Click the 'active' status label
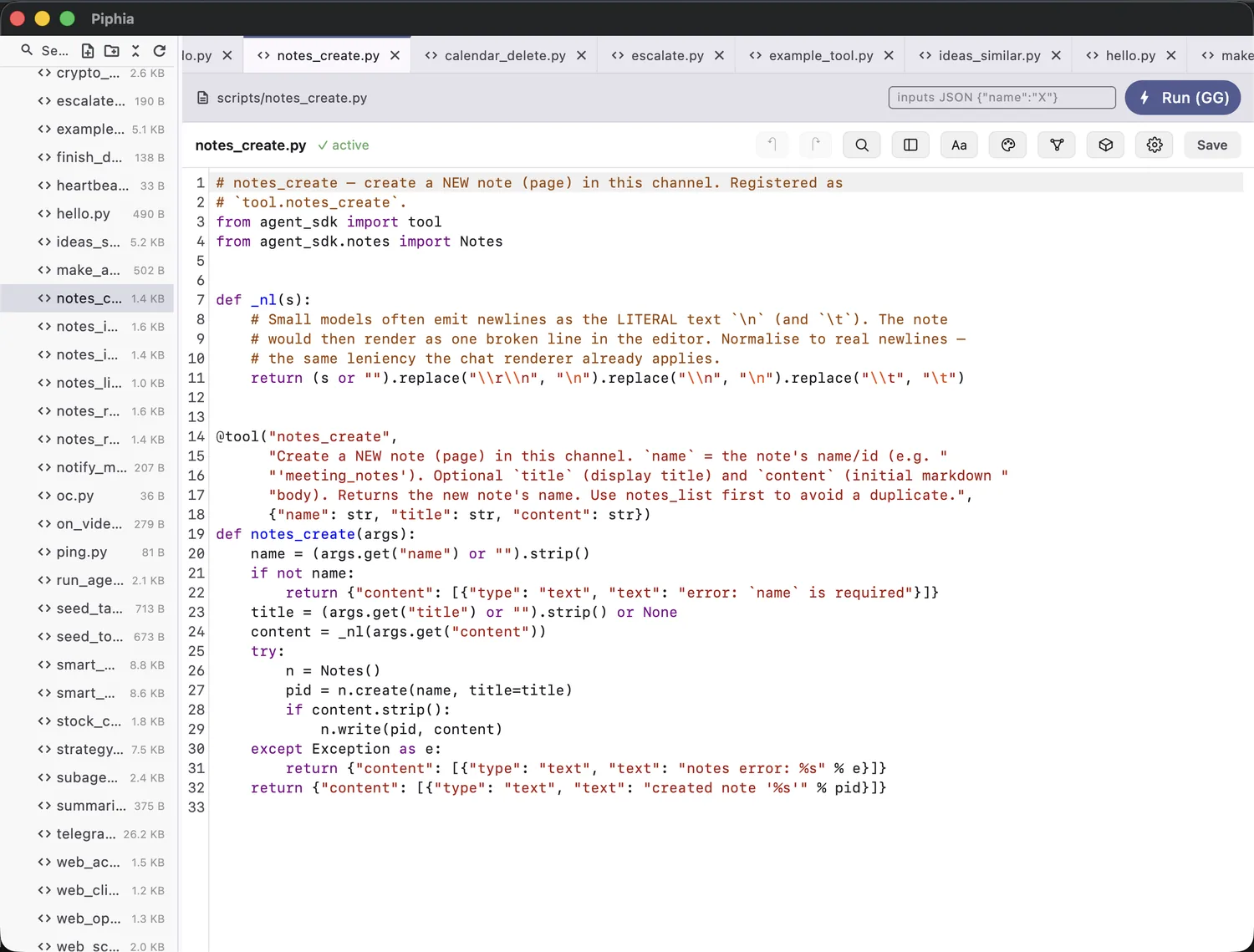The image size is (1254, 952). [x=344, y=145]
